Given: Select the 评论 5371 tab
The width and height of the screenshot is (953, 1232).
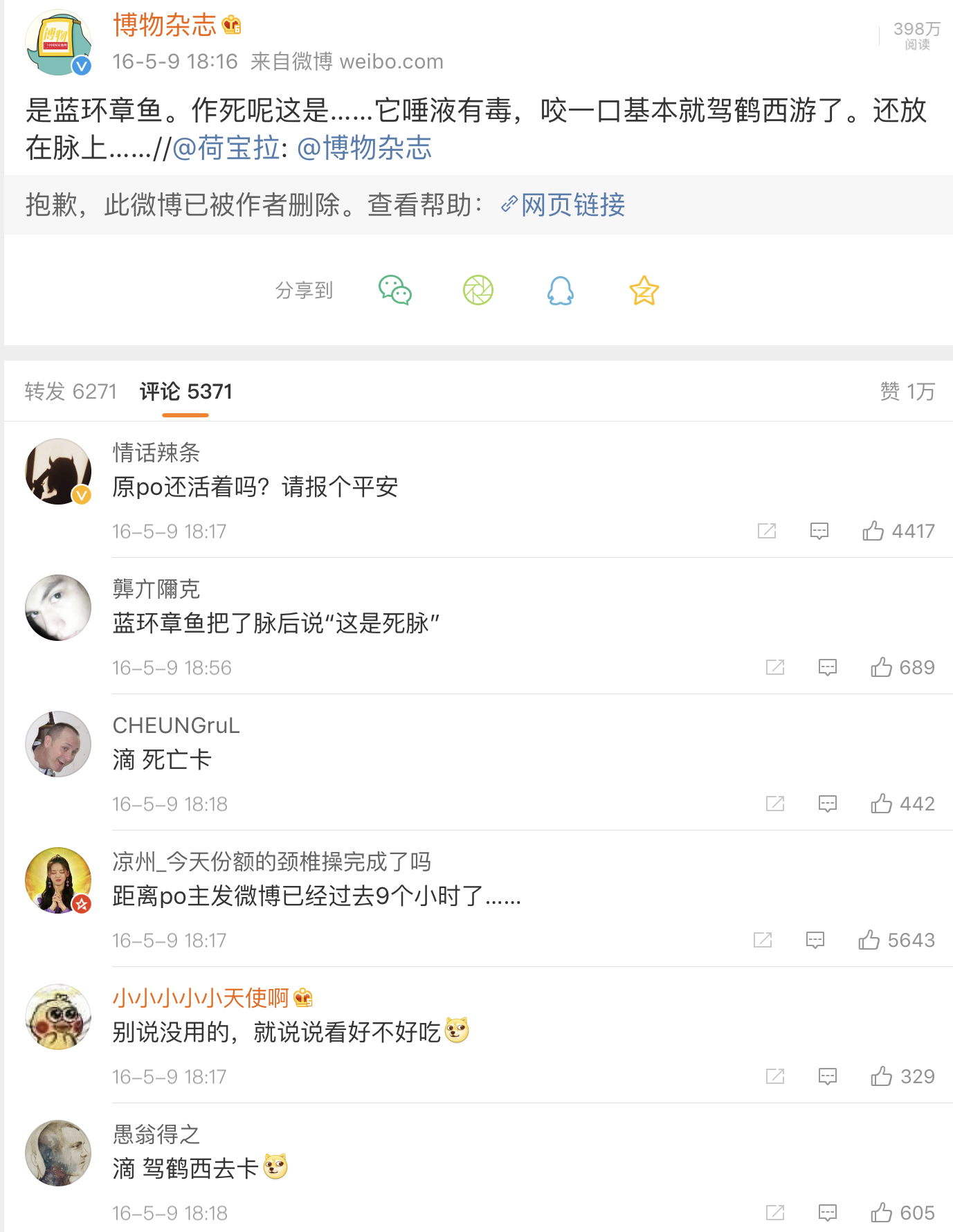Looking at the screenshot, I should tap(185, 392).
